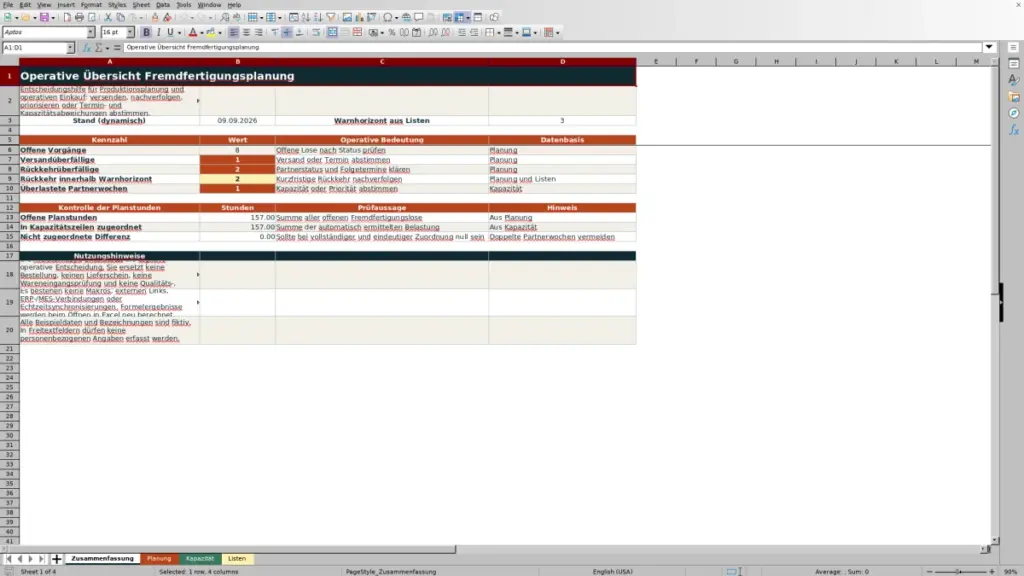Click the Format as Percent icon
Screen dimensions: 1024x576
[392, 33]
